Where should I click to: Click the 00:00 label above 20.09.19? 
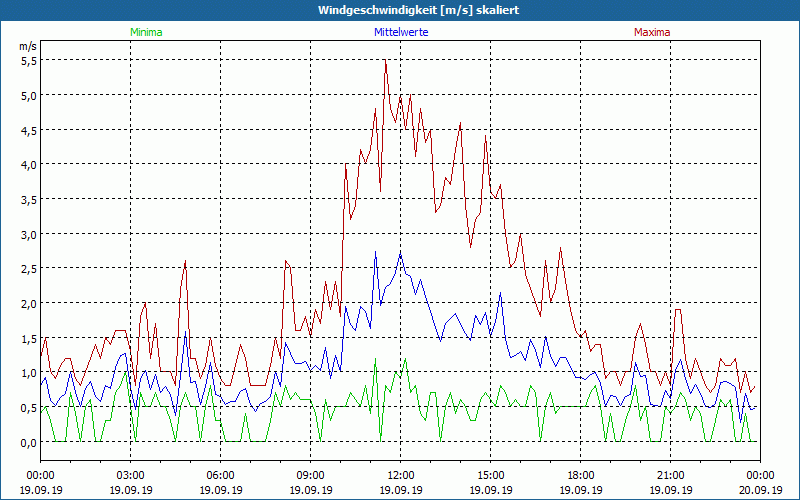[x=760, y=476]
